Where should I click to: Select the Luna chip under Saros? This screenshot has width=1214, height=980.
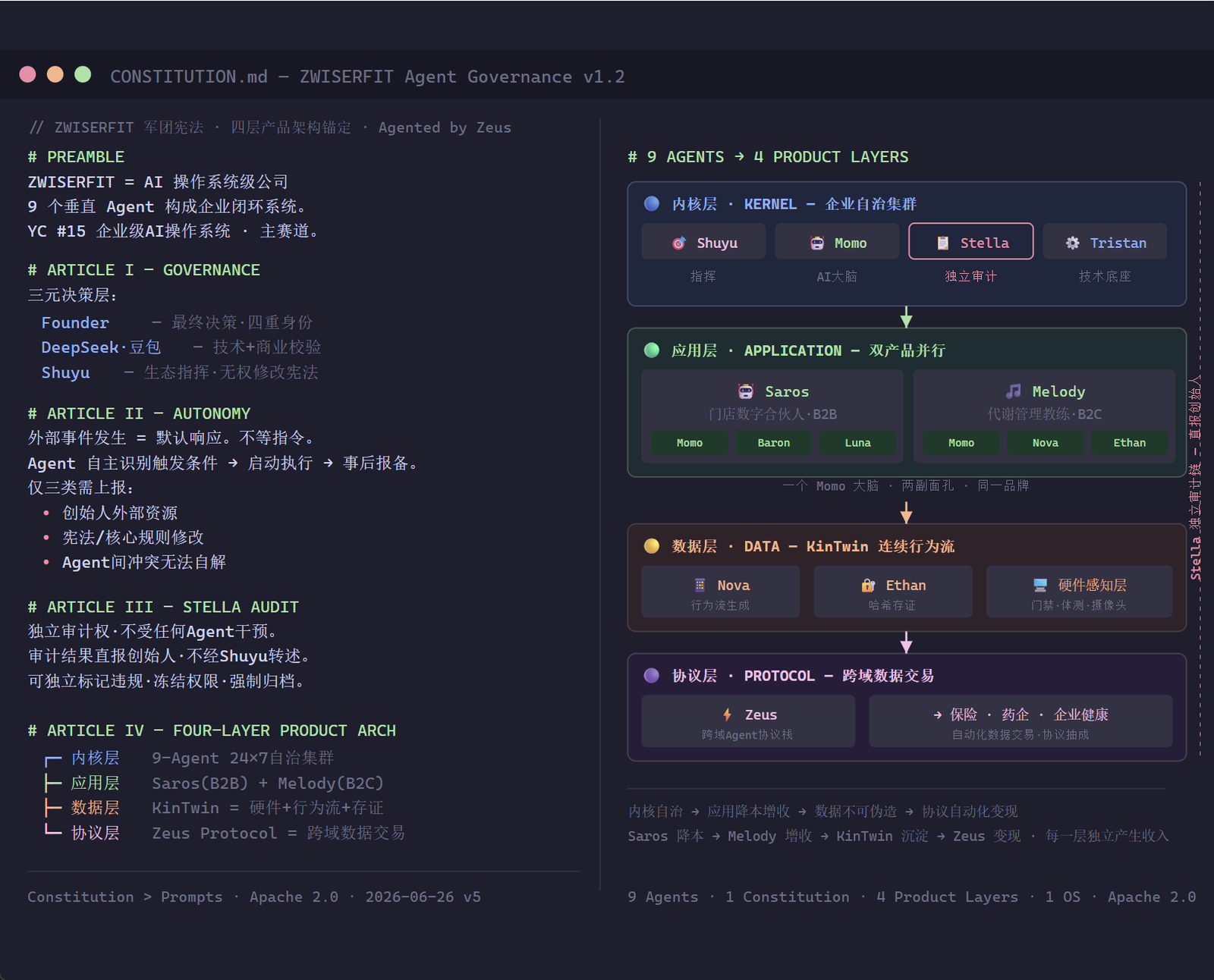858,443
